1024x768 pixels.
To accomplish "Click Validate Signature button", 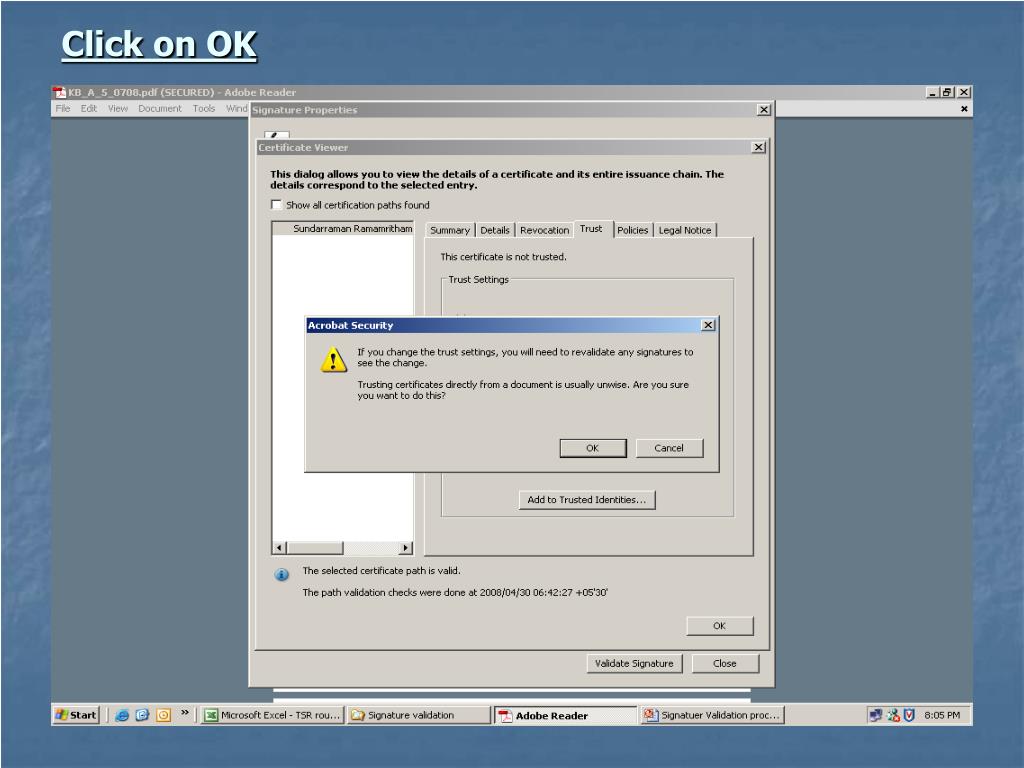I will [x=634, y=664].
